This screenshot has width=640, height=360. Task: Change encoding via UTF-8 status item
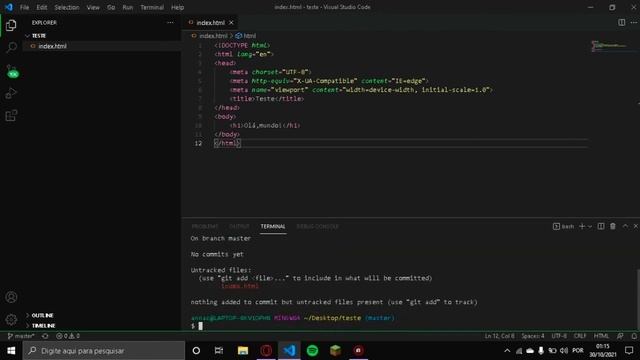tap(559, 336)
